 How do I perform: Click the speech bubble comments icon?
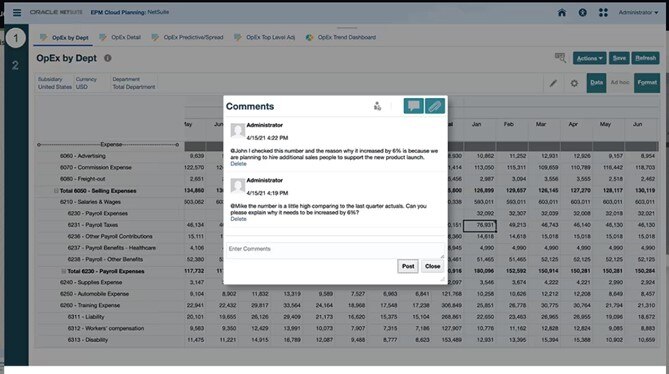pos(413,106)
